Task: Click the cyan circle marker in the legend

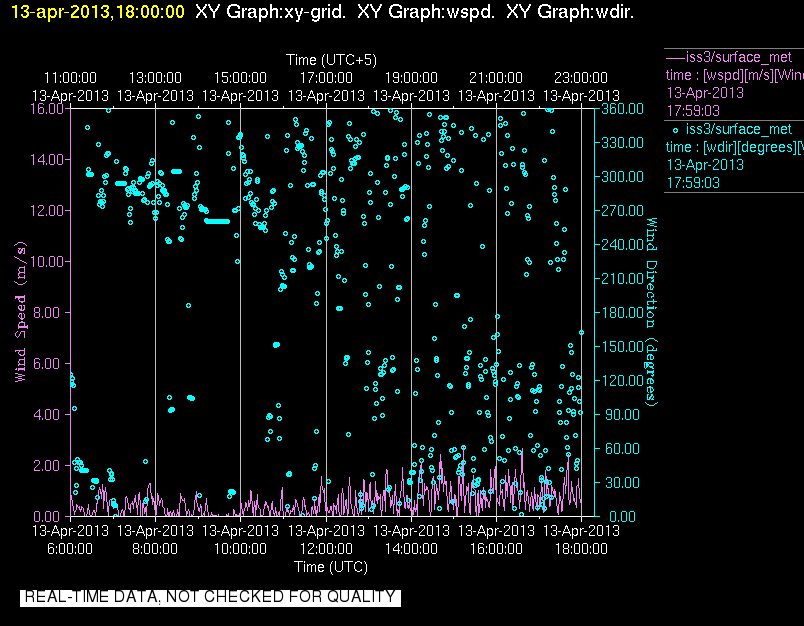Action: (x=675, y=130)
